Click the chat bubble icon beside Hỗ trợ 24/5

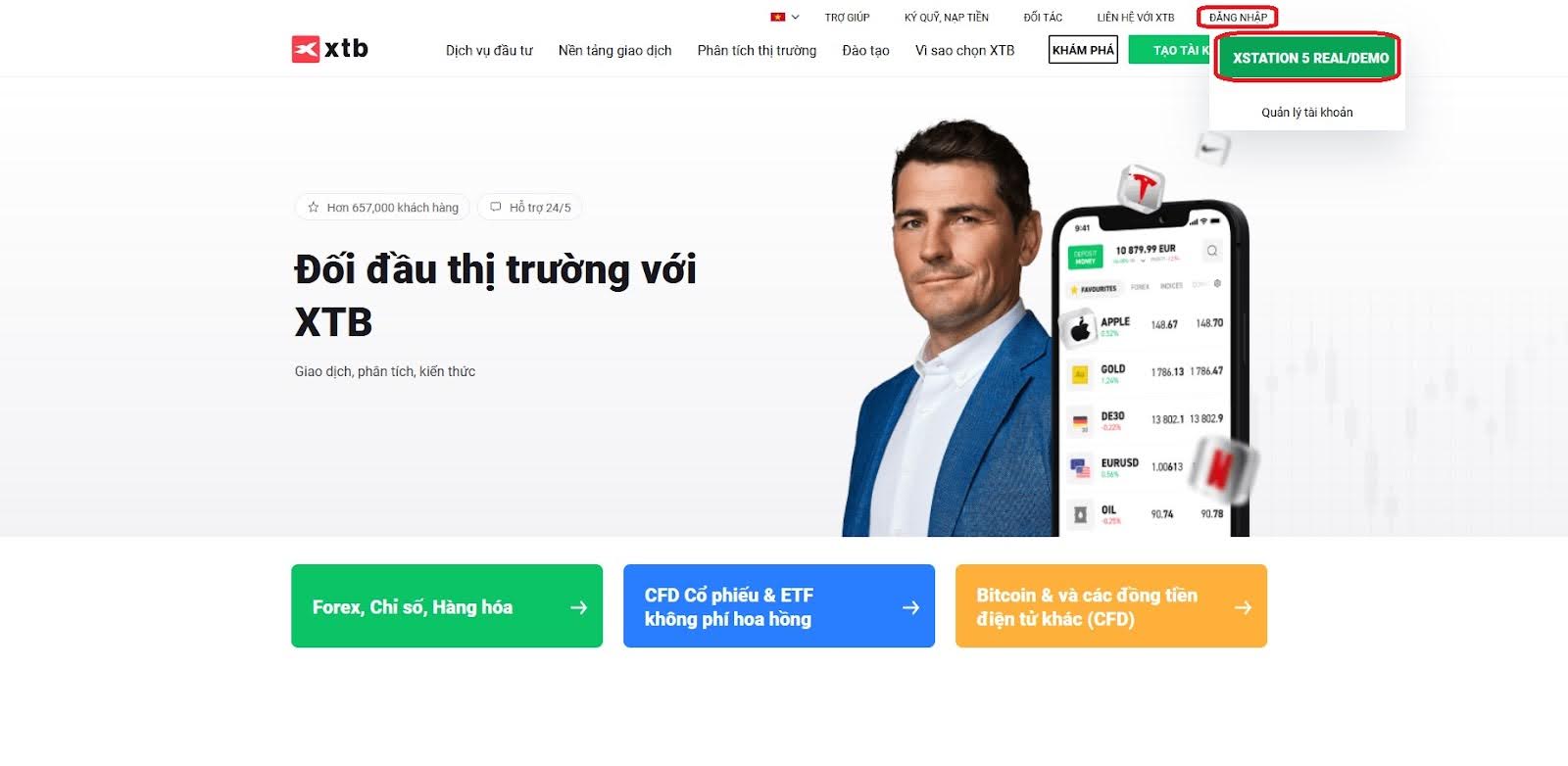[496, 207]
